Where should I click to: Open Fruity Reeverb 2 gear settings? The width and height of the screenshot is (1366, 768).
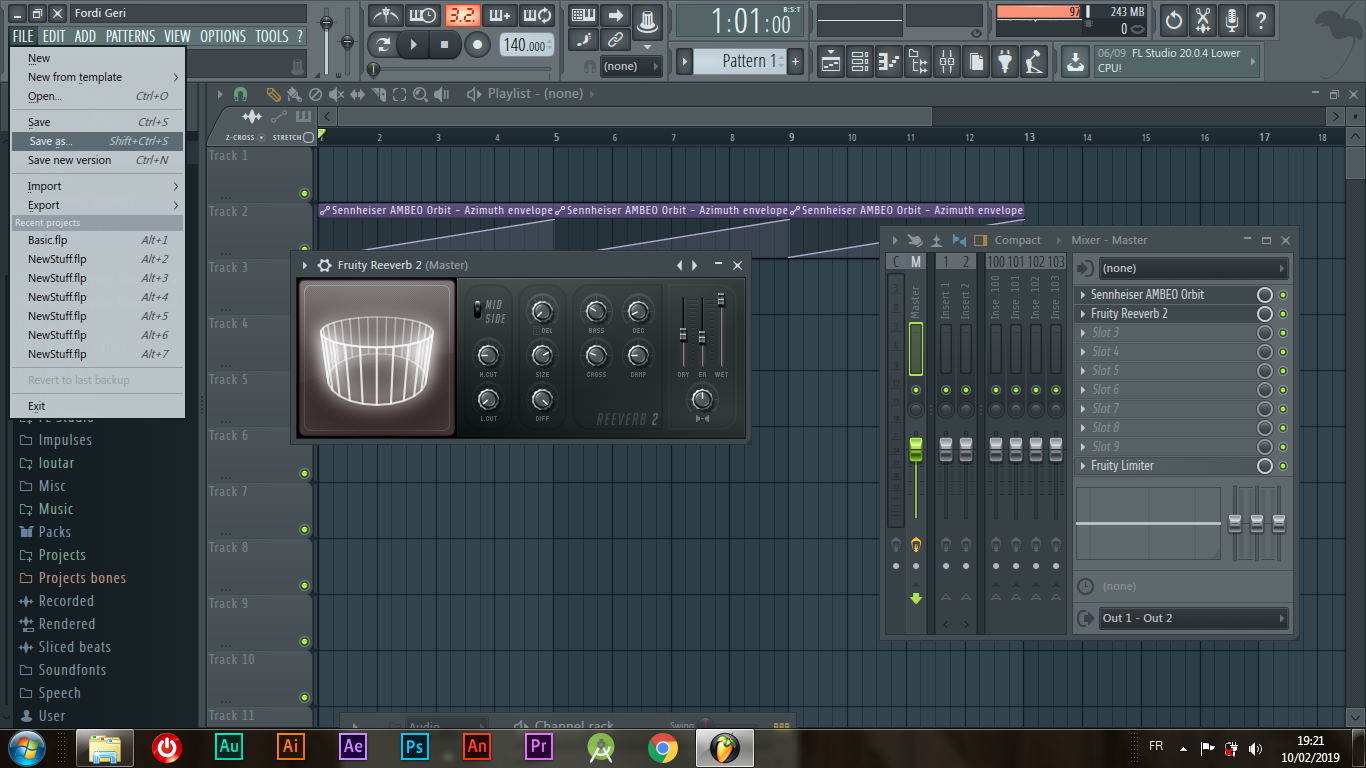324,265
